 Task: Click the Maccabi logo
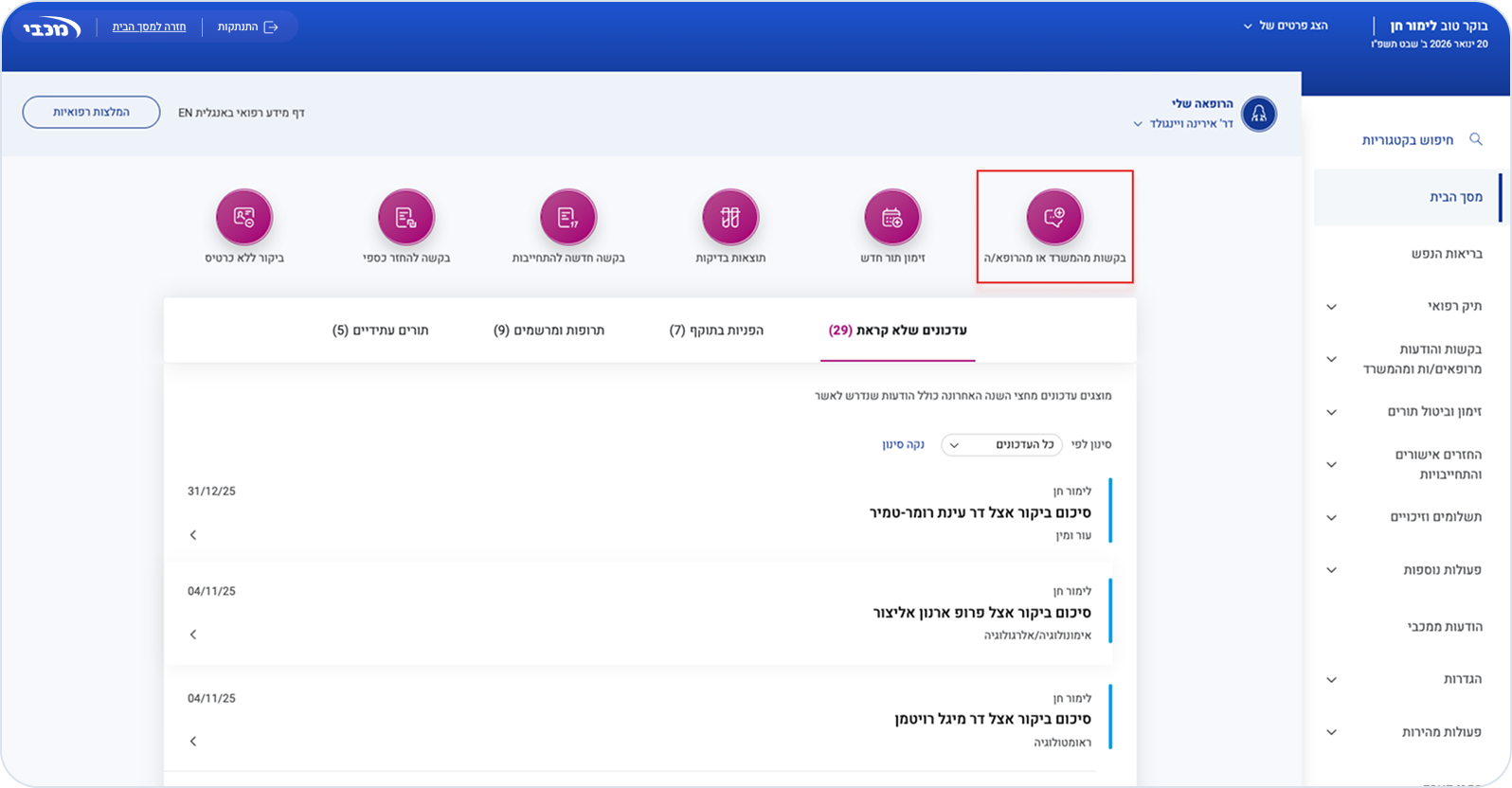click(52, 27)
